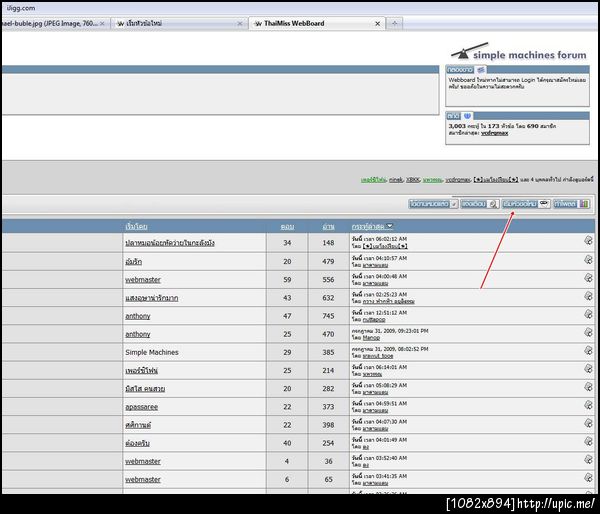Image resolution: width=600 pixels, height=514 pixels.
Task: Open last post icon in row with 254 views
Action: click(x=588, y=441)
